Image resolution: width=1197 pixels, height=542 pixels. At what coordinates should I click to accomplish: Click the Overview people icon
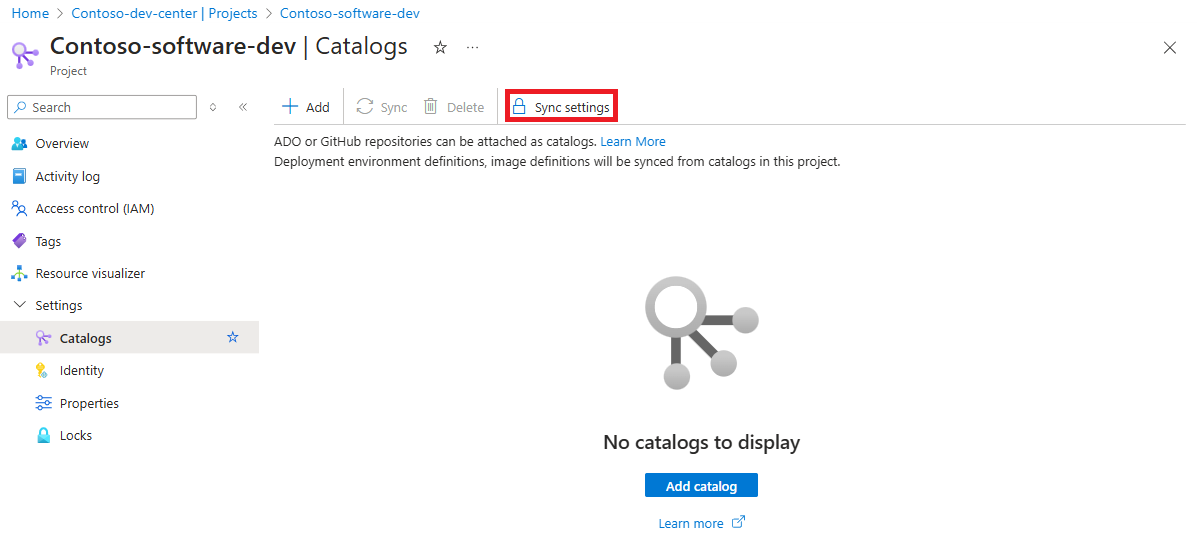20,144
